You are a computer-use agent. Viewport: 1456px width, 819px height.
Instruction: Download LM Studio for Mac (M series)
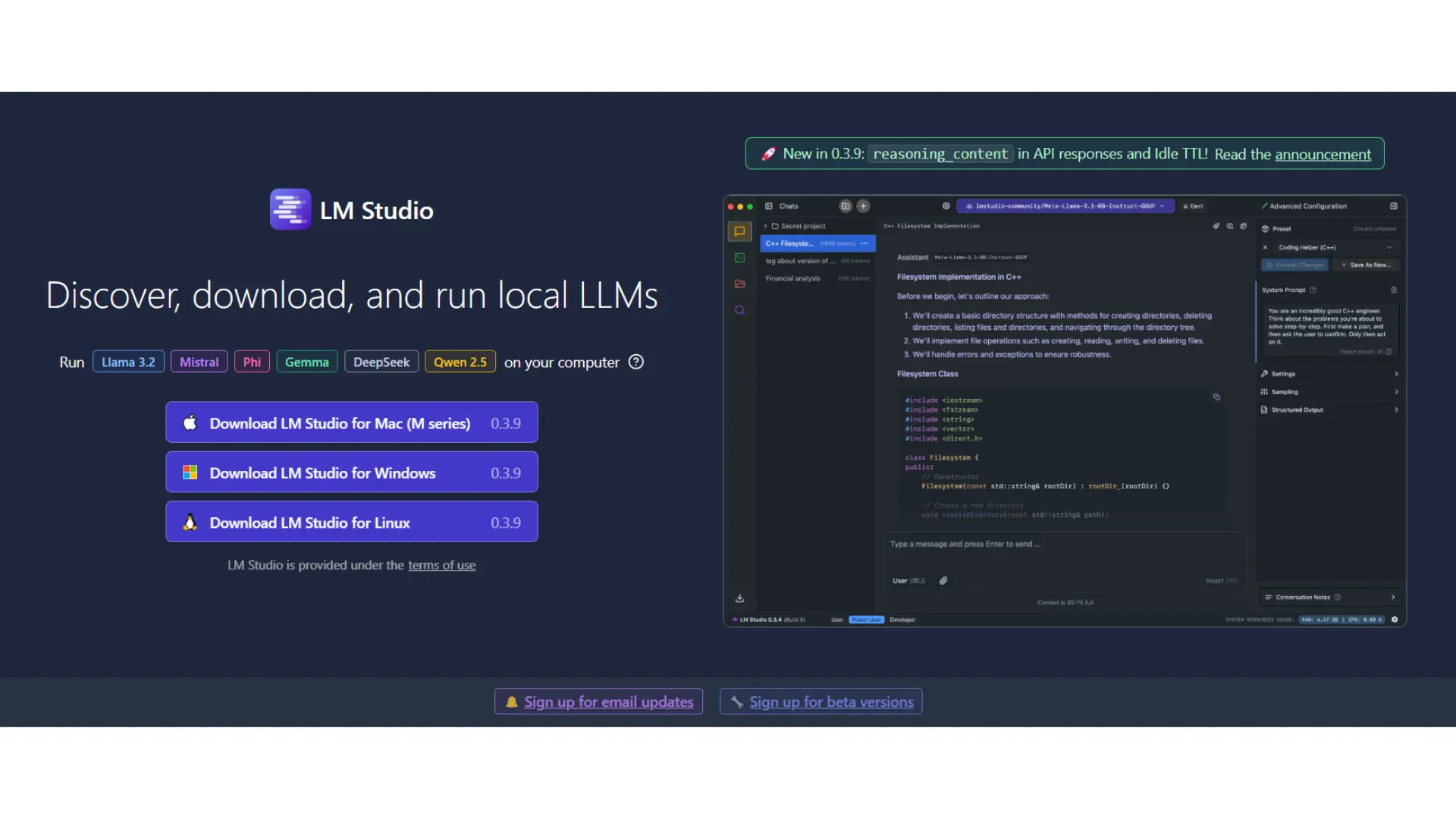352,422
